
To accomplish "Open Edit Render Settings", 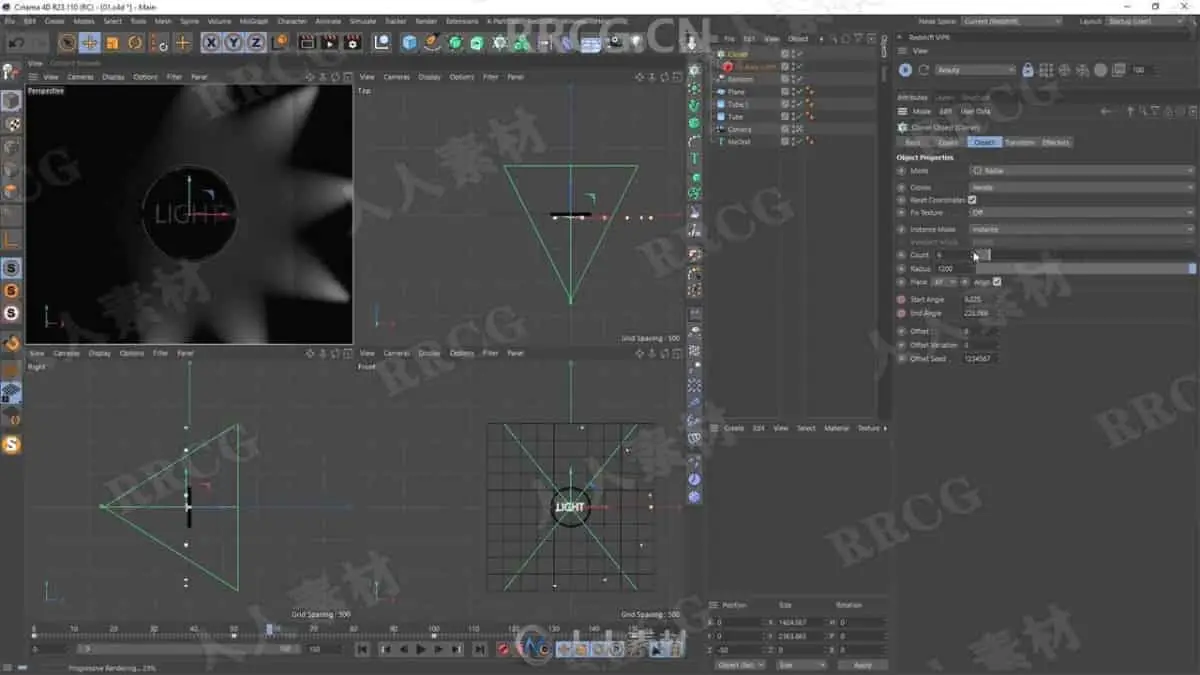I will [352, 42].
